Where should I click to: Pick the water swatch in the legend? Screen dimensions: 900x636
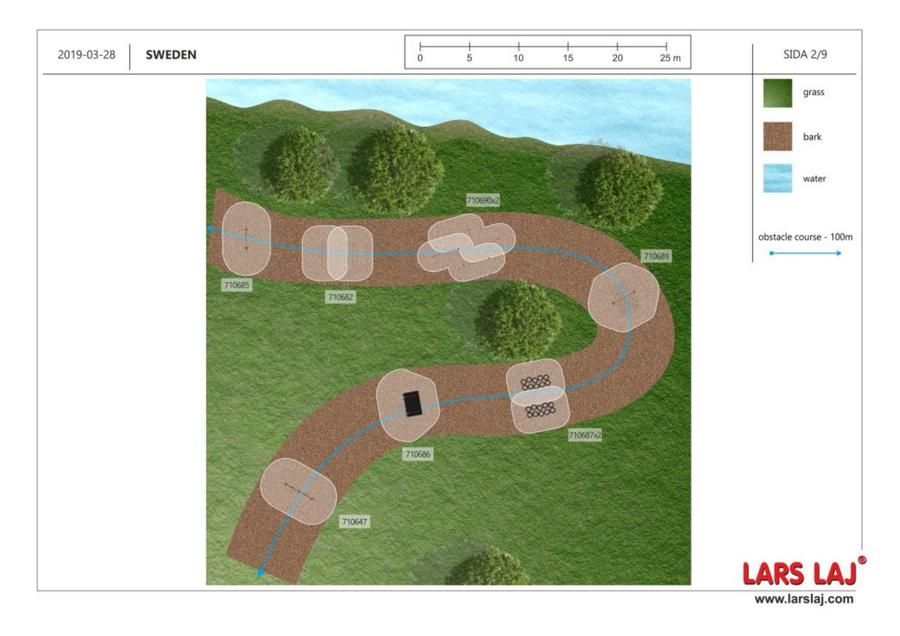click(777, 179)
